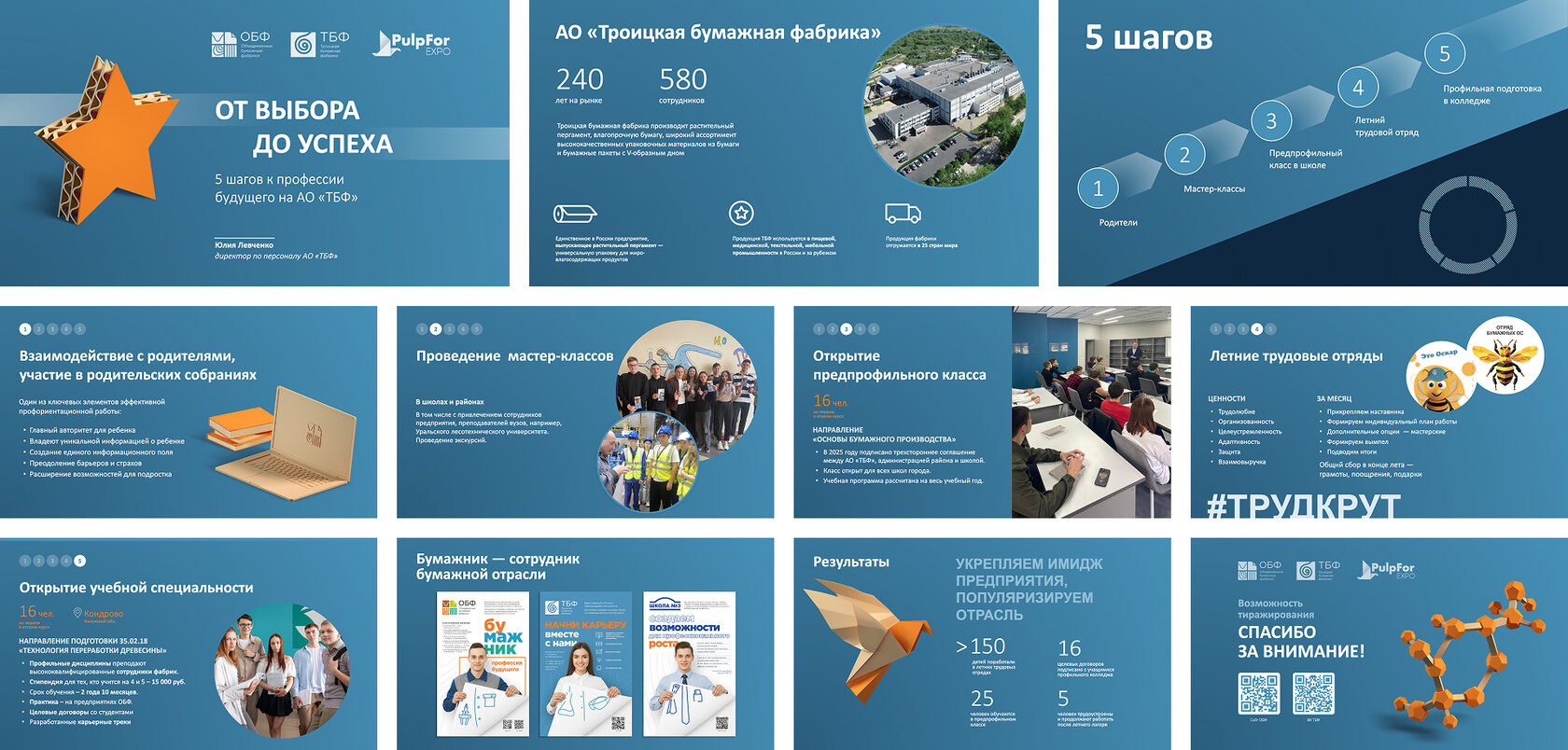Image resolution: width=1568 pixels, height=750 pixels.
Task: Click the #ТРУДКРУТ hashtag text
Action: tap(1304, 505)
